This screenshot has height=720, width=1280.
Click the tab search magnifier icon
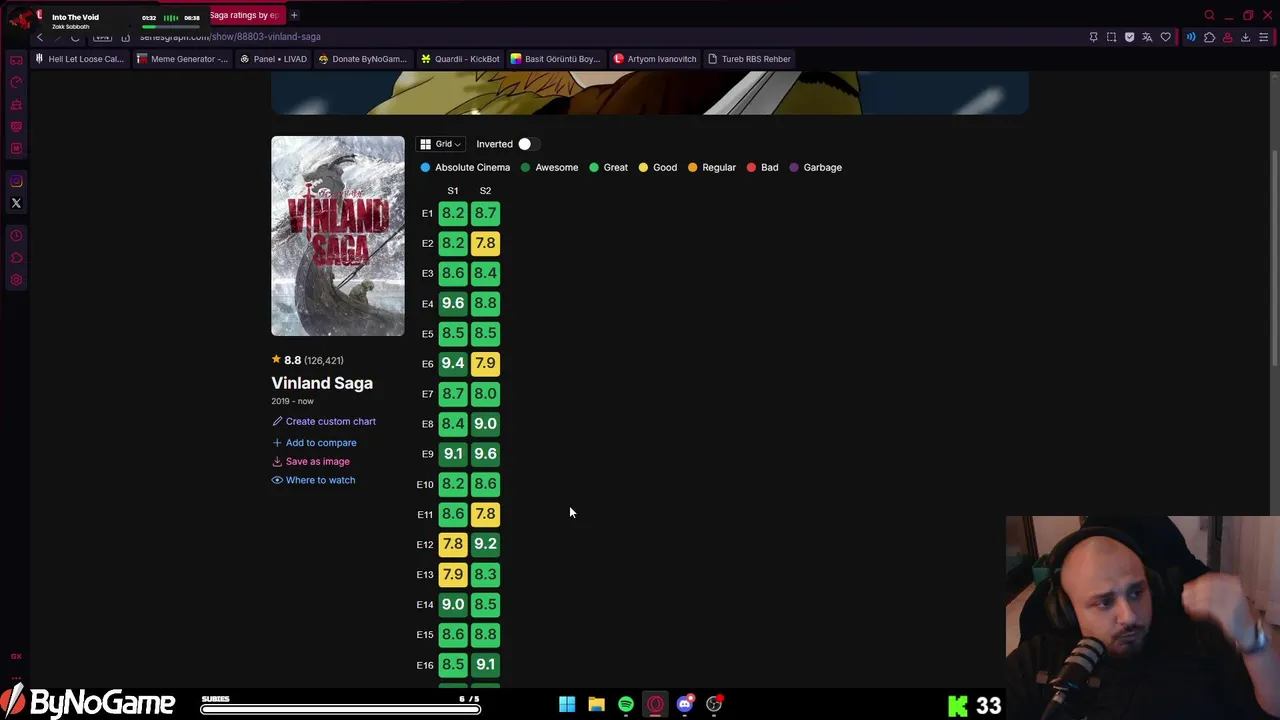[x=1209, y=15]
